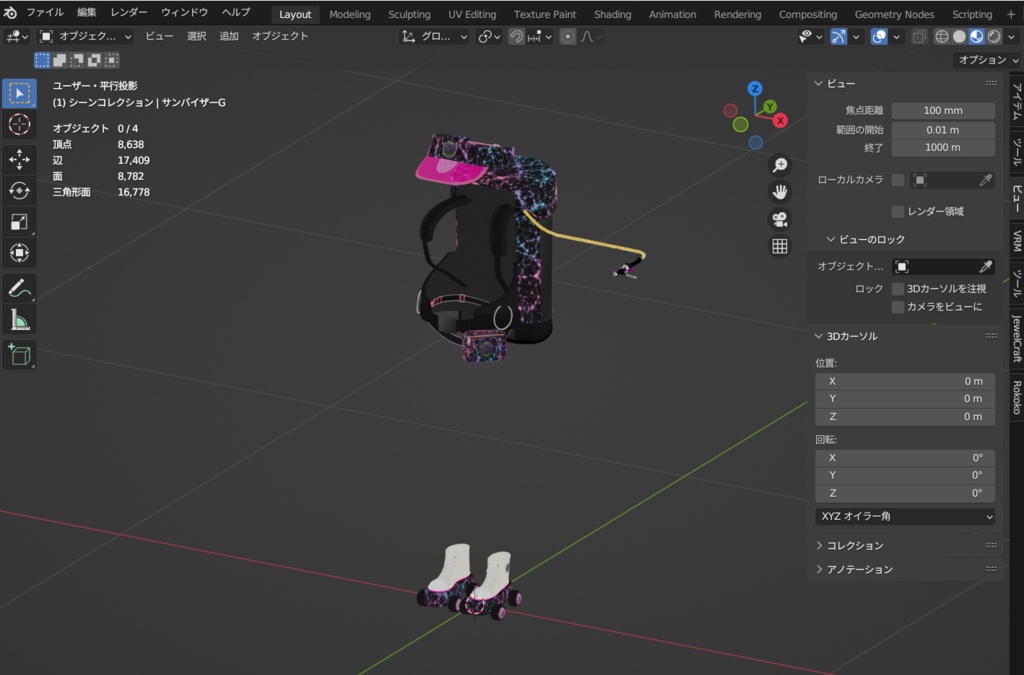This screenshot has width=1024, height=675.
Task: Select the Scale tool
Action: 19,221
